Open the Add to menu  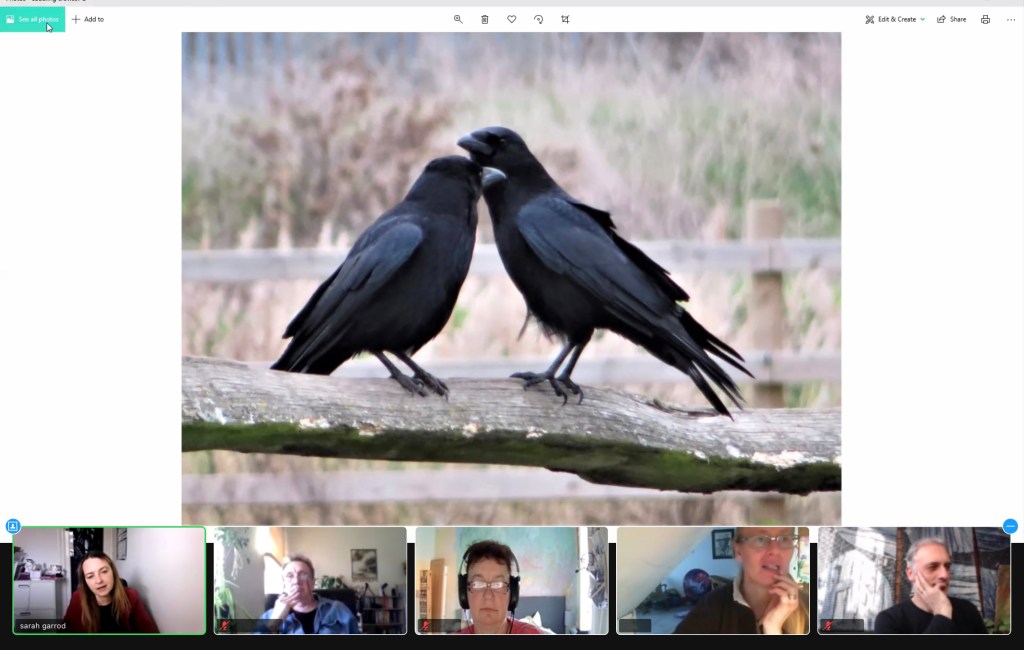click(88, 19)
